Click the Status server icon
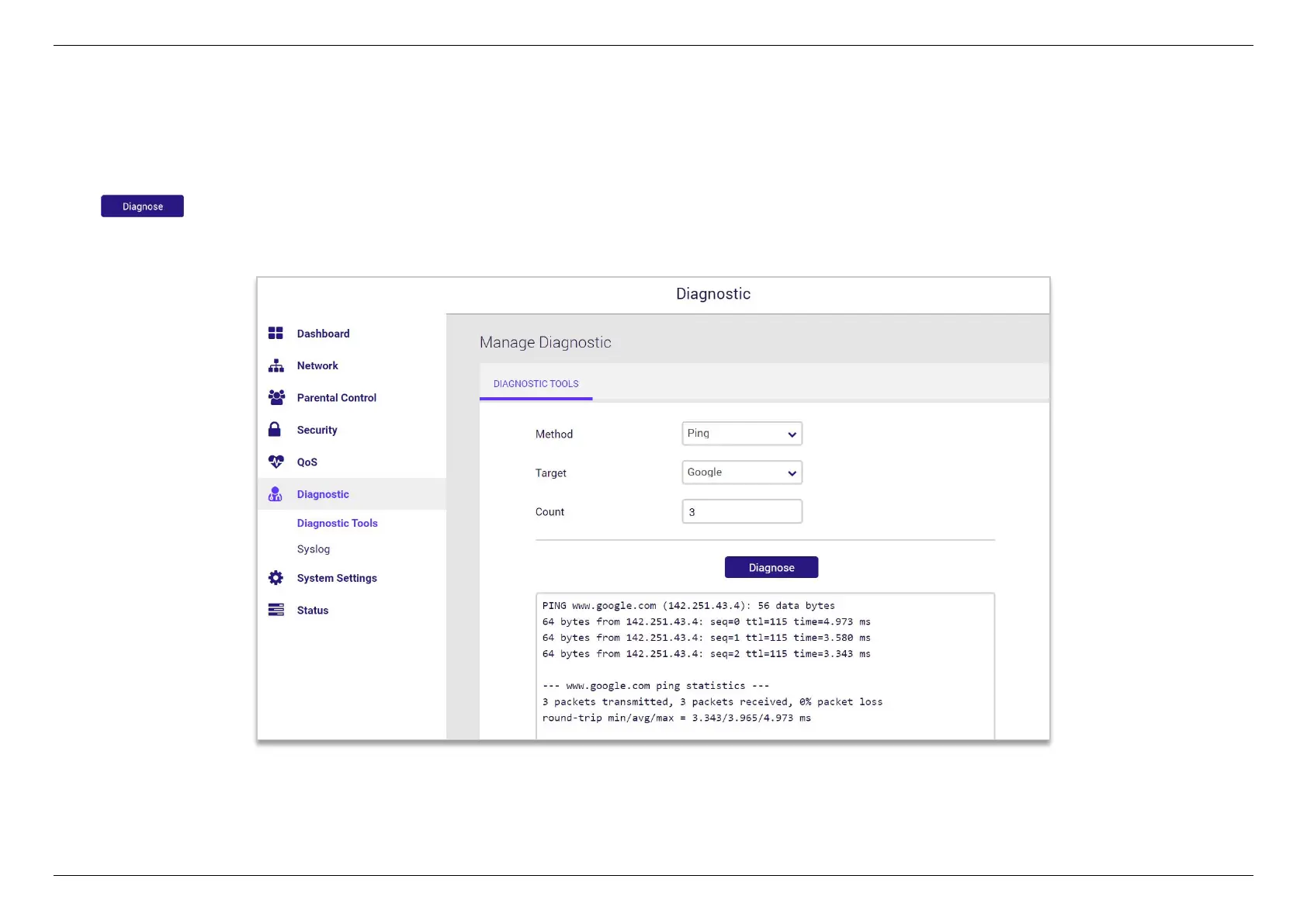The height and width of the screenshot is (924, 1307). click(276, 610)
